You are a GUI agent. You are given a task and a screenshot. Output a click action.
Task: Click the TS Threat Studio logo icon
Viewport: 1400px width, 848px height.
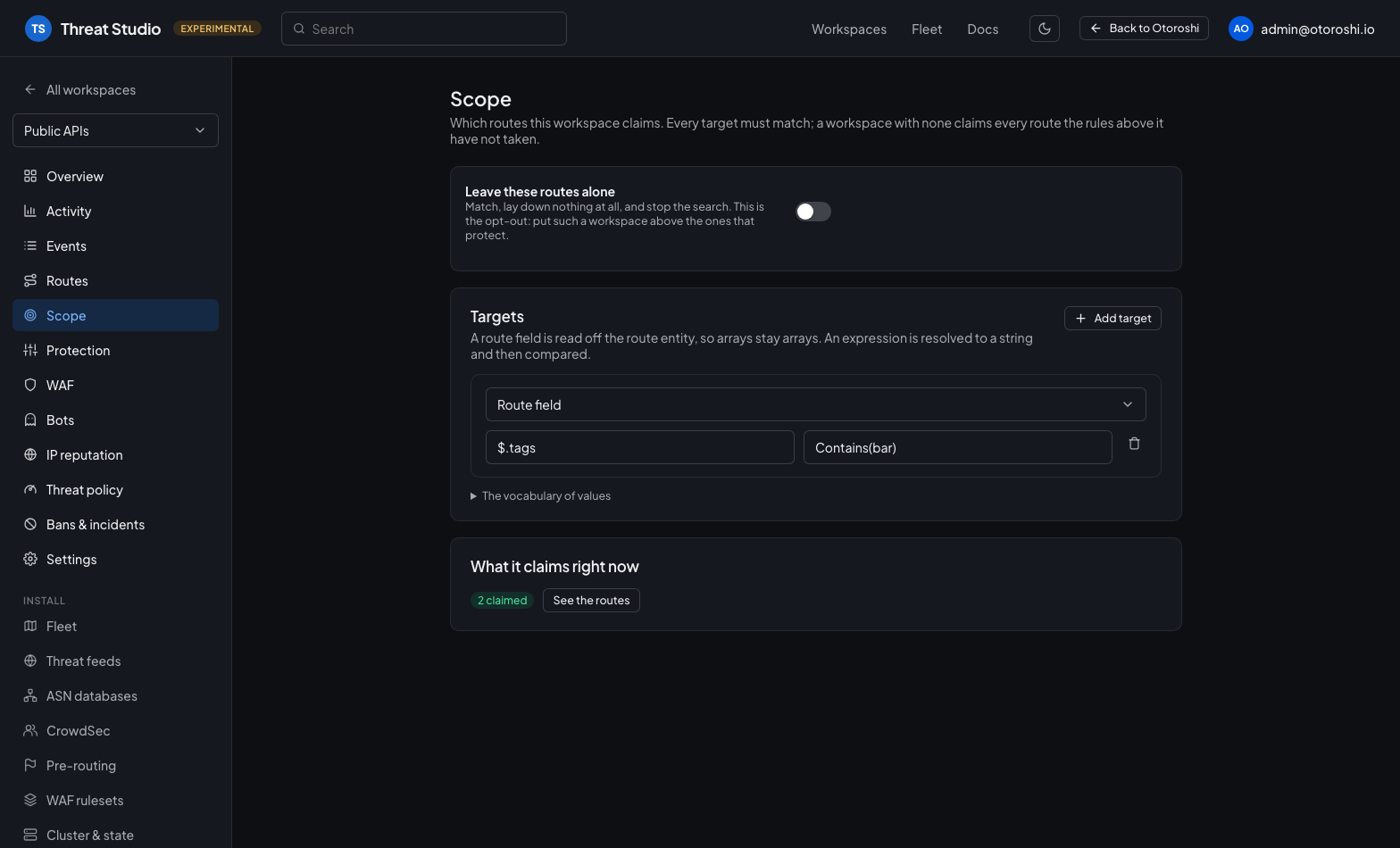[x=38, y=29]
